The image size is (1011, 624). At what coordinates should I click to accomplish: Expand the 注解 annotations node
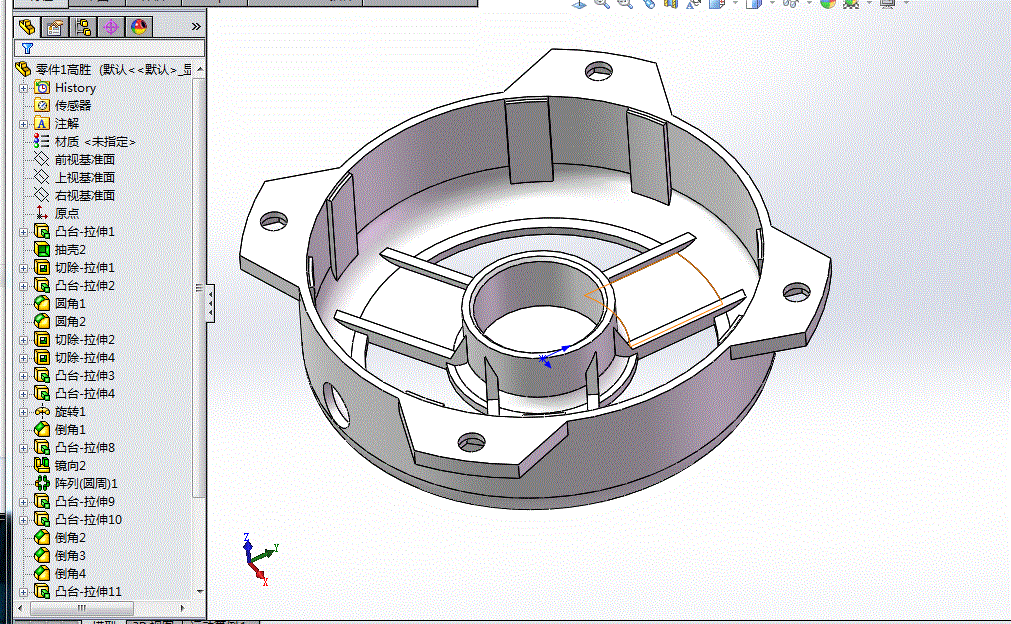click(24, 124)
